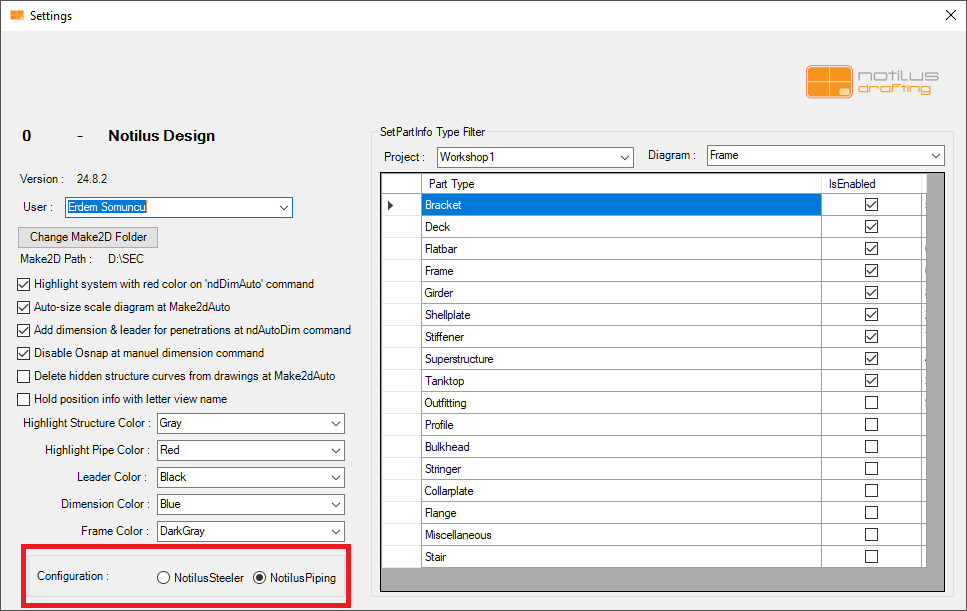
Task: Select the NotilusPiping configuration radio button
Action: [x=260, y=578]
